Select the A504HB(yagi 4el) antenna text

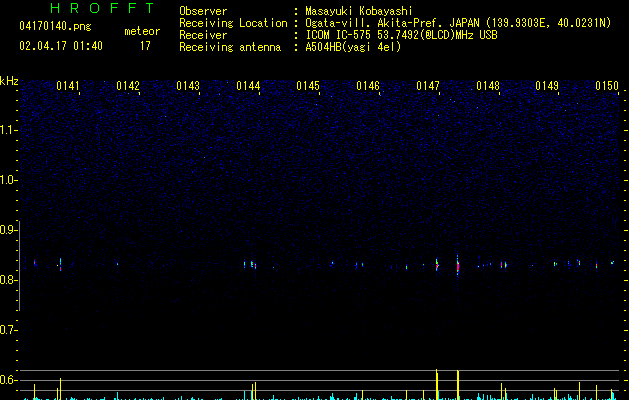[353, 47]
